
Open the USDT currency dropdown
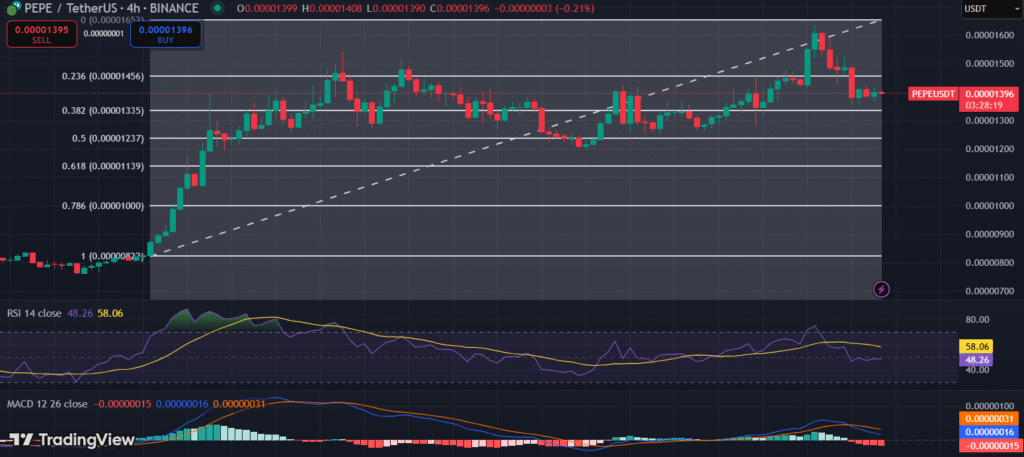(x=984, y=9)
